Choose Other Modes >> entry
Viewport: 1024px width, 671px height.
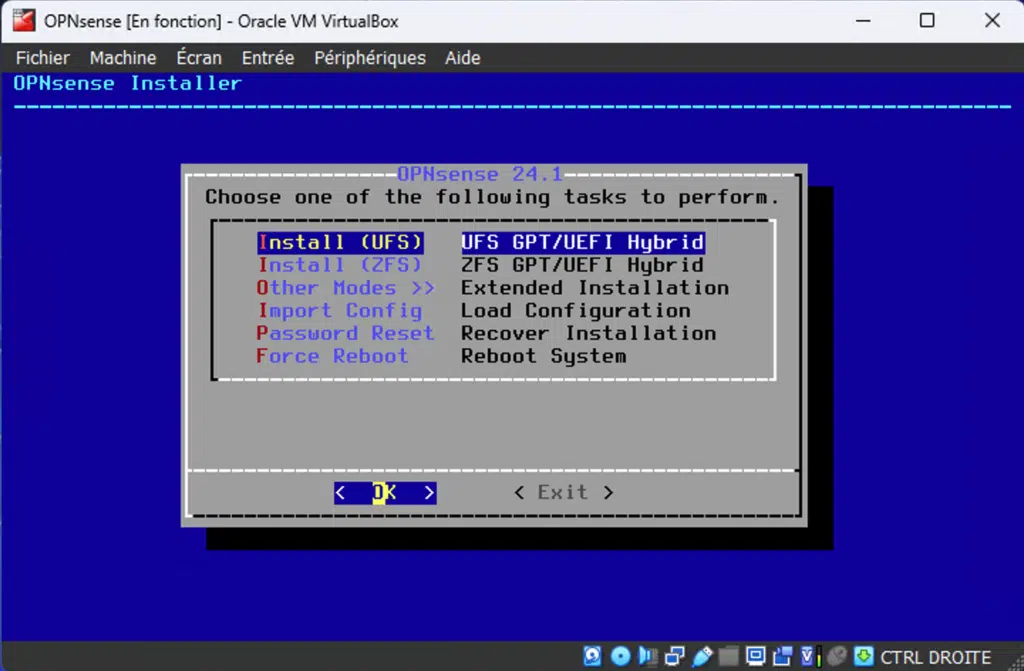(345, 288)
